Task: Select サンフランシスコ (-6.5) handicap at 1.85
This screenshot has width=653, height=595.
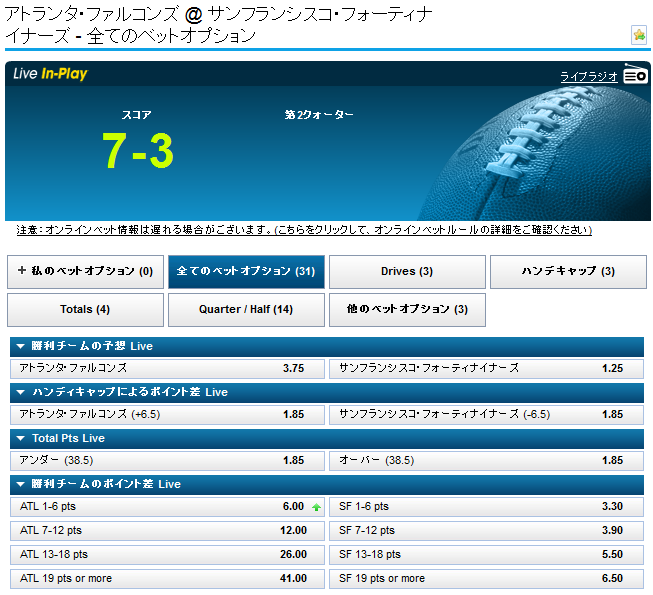Action: point(486,414)
